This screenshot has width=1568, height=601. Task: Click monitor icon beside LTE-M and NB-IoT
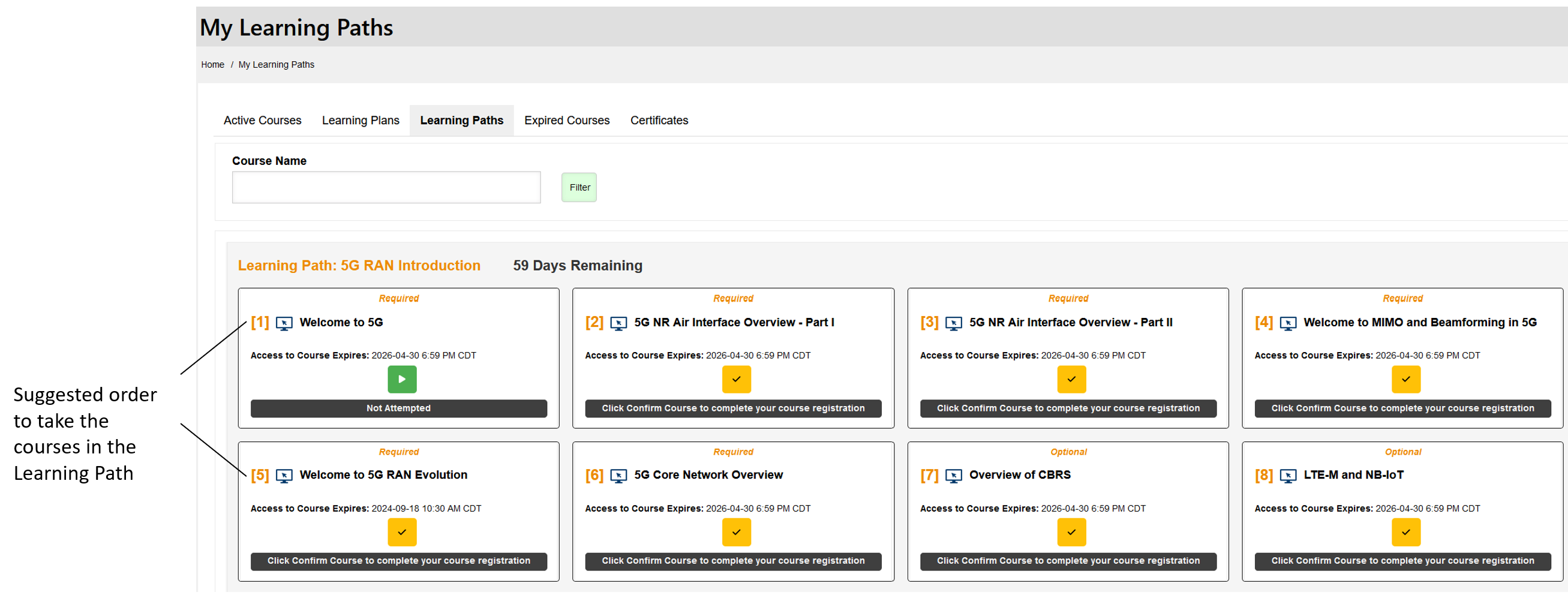pyautogui.click(x=1287, y=476)
